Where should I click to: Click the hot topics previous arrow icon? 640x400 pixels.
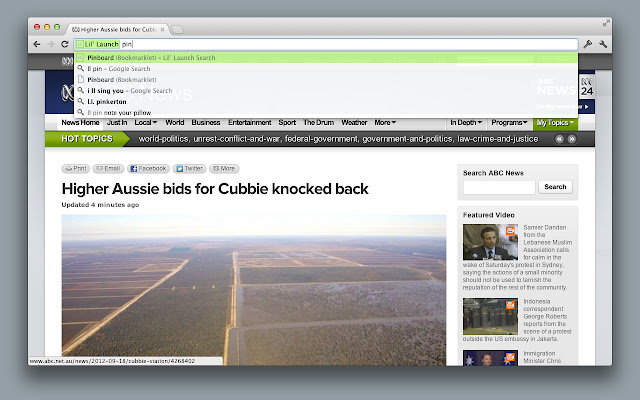(559, 139)
